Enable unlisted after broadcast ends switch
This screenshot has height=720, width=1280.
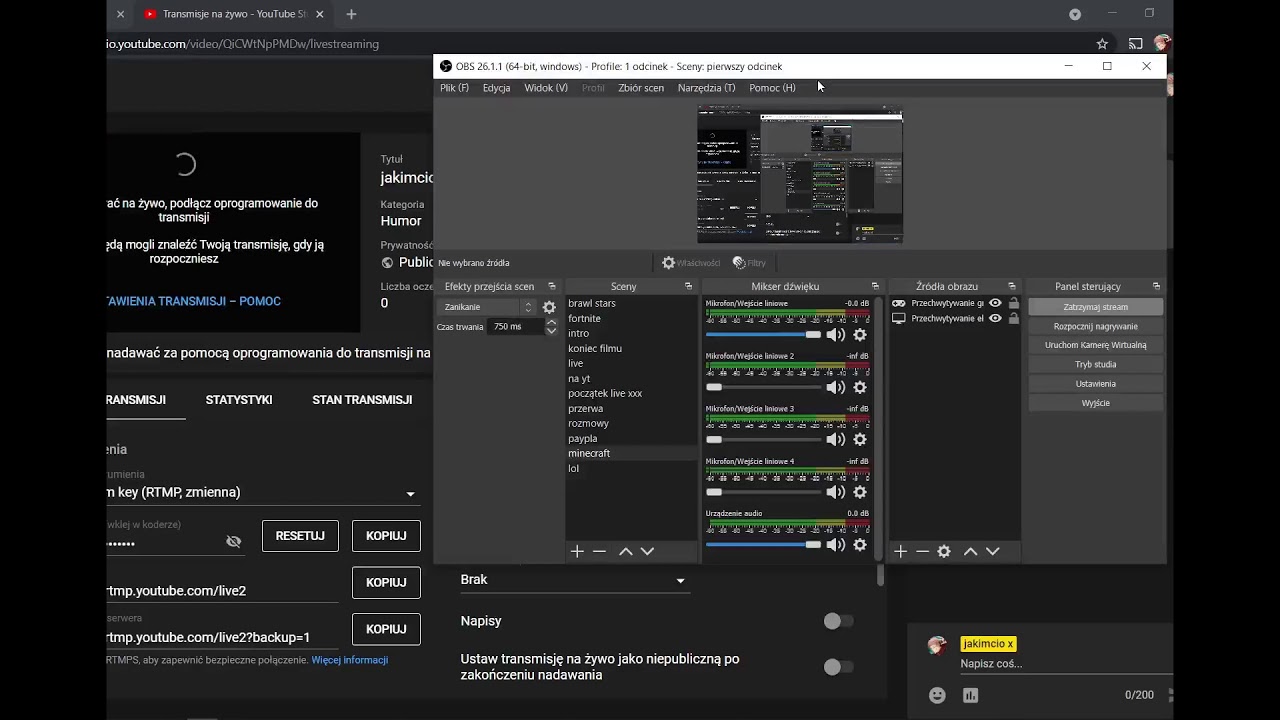pos(838,667)
